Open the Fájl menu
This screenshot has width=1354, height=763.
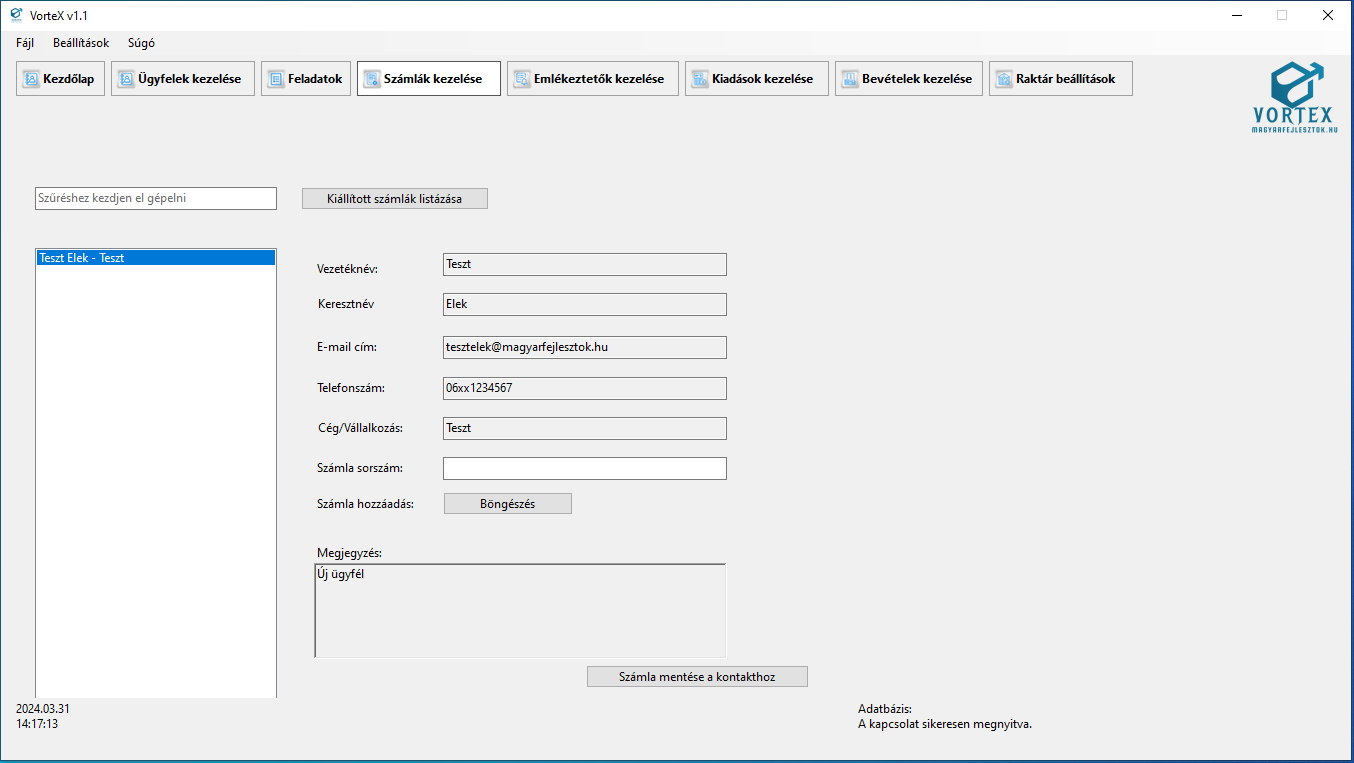[x=25, y=43]
